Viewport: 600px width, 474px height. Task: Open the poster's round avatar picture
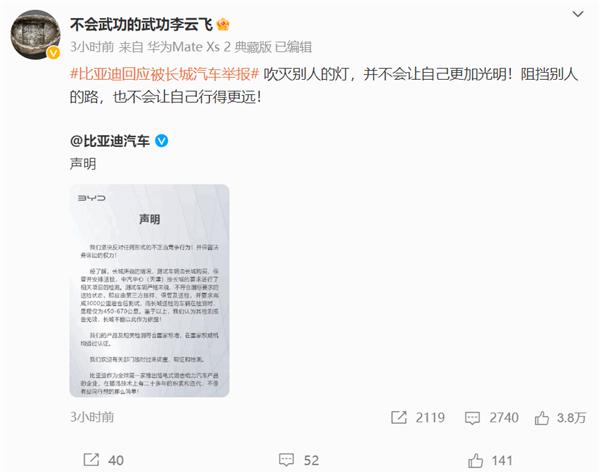click(35, 34)
